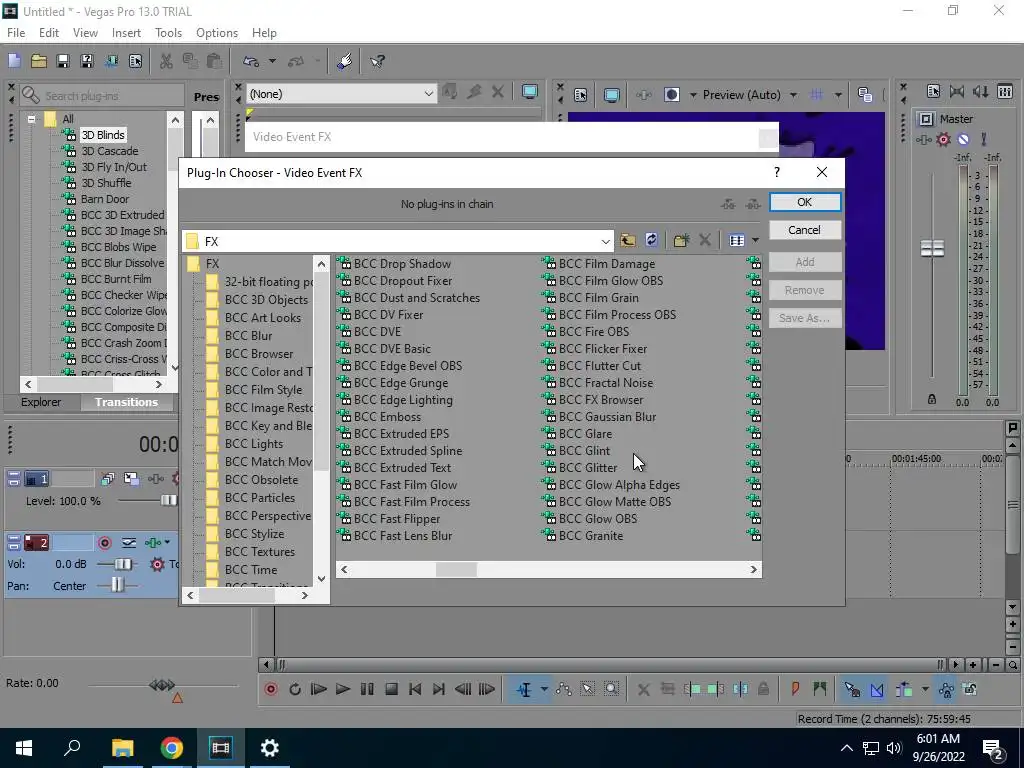Click the Downmix Output icon in Master panel
This screenshot has width=1024, height=768.
957,91
